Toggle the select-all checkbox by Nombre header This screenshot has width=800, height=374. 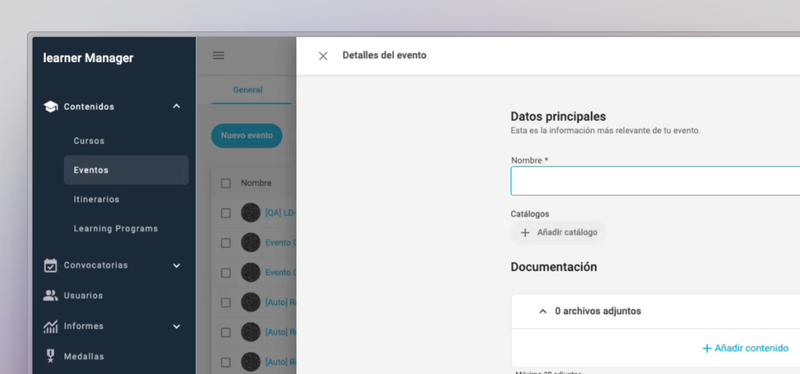(x=226, y=183)
